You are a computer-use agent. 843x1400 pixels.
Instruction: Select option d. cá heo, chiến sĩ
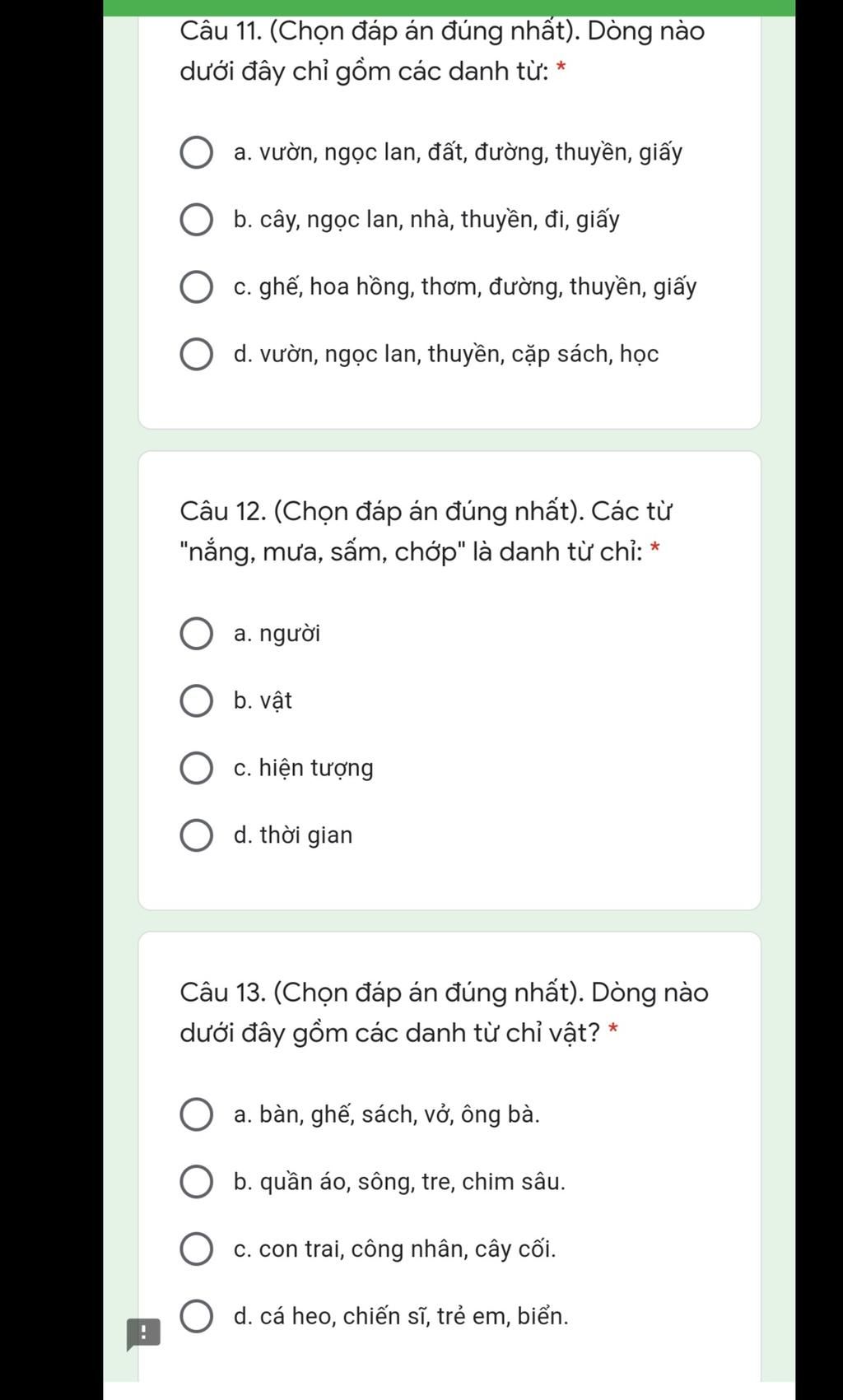point(196,1317)
